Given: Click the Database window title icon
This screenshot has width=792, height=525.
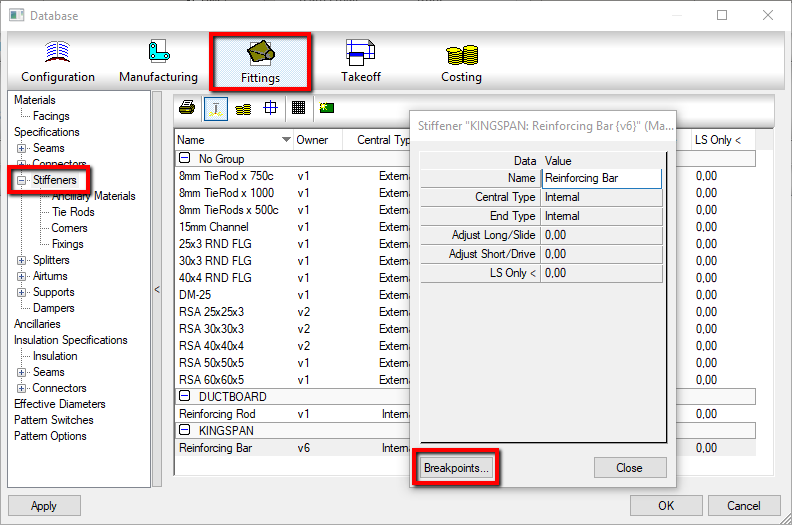Looking at the screenshot, I should (x=17, y=15).
